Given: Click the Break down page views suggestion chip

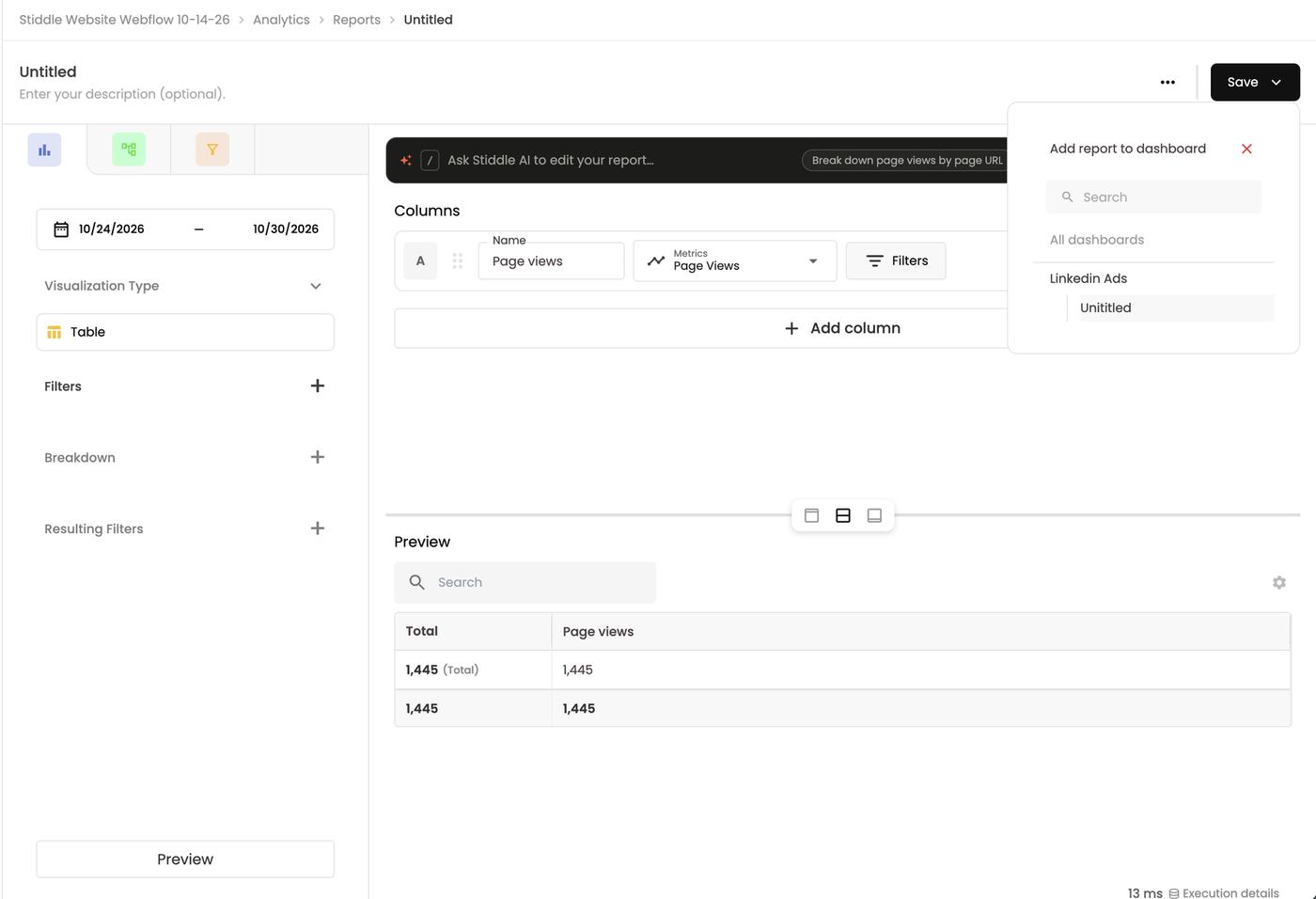Looking at the screenshot, I should (907, 160).
